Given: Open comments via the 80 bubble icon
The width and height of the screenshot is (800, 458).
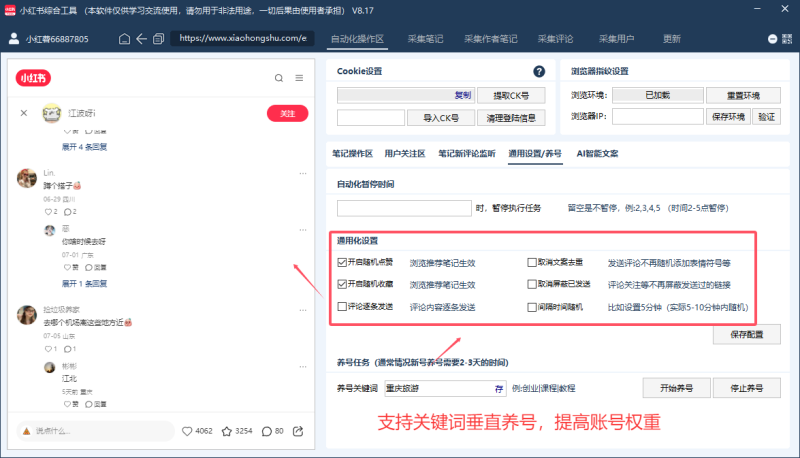Looking at the screenshot, I should point(267,431).
